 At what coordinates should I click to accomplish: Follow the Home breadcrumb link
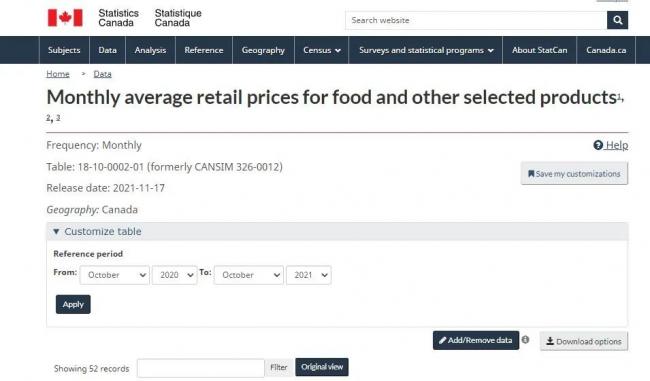coord(58,74)
